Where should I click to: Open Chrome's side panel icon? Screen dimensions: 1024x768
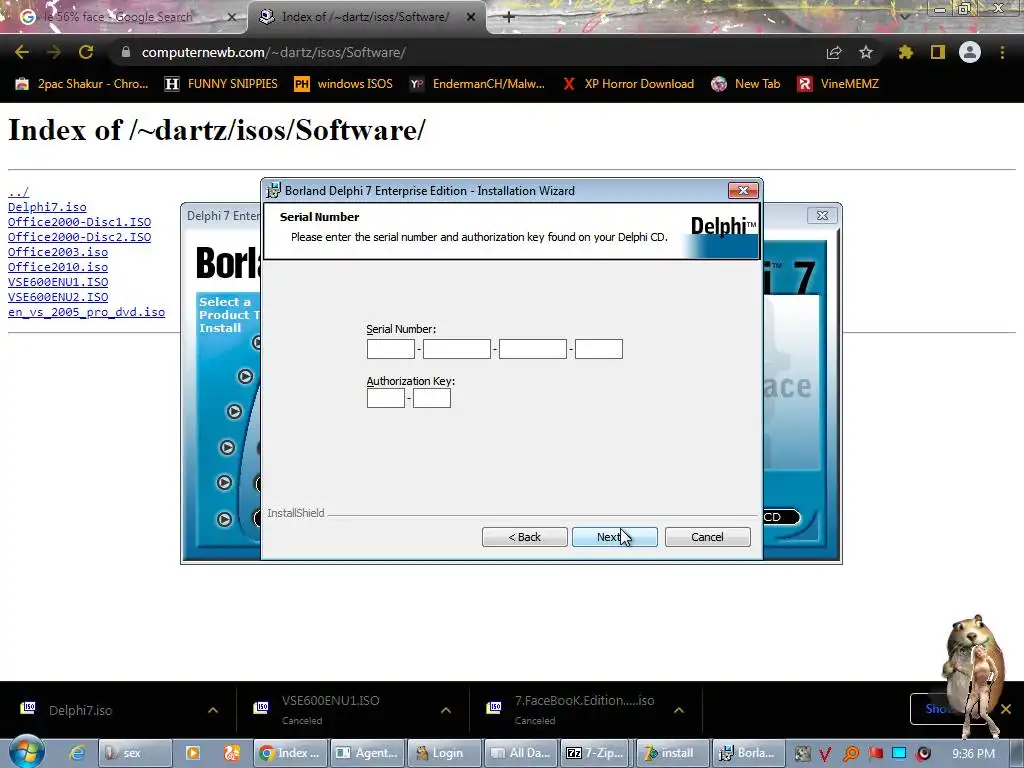coord(938,52)
